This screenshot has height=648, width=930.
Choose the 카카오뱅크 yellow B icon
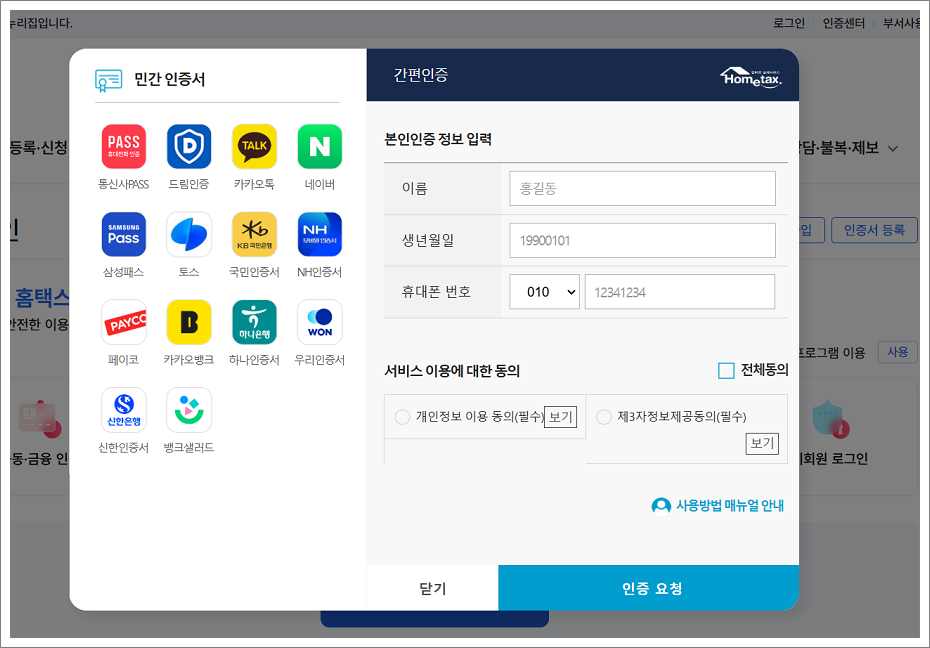click(x=189, y=322)
